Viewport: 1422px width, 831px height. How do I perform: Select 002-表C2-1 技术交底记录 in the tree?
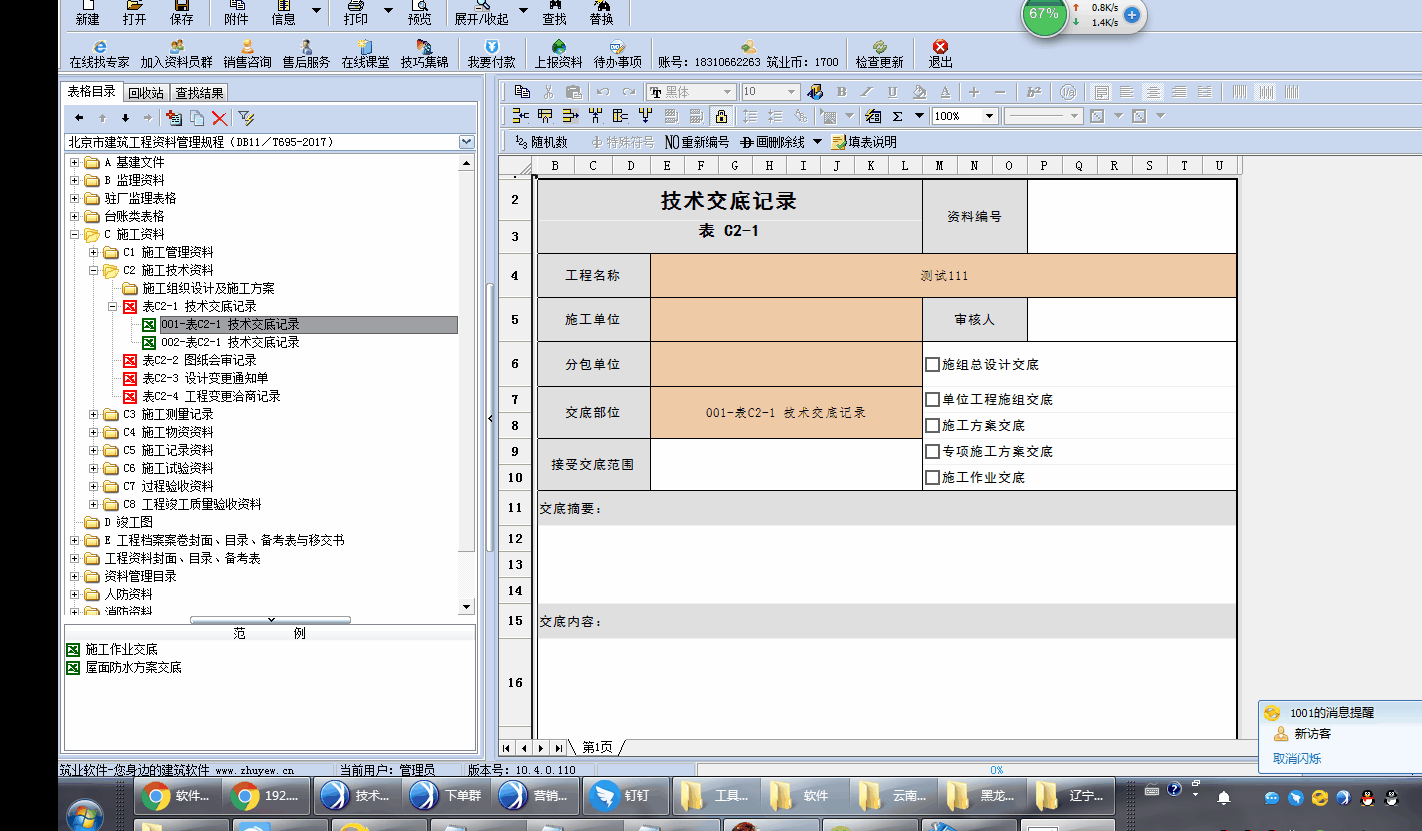tap(230, 342)
